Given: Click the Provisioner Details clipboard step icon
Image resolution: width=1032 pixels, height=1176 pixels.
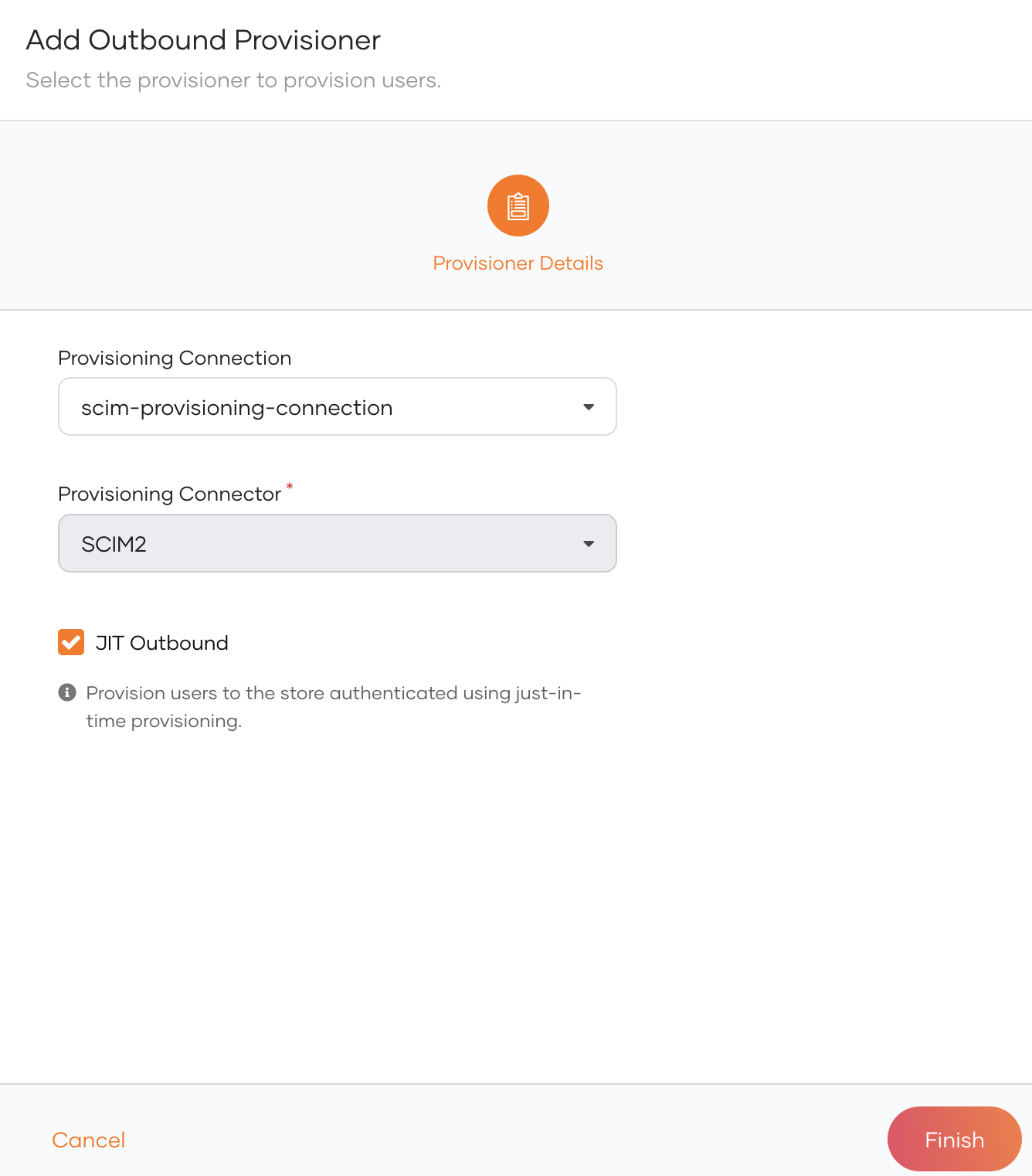Looking at the screenshot, I should click(518, 206).
